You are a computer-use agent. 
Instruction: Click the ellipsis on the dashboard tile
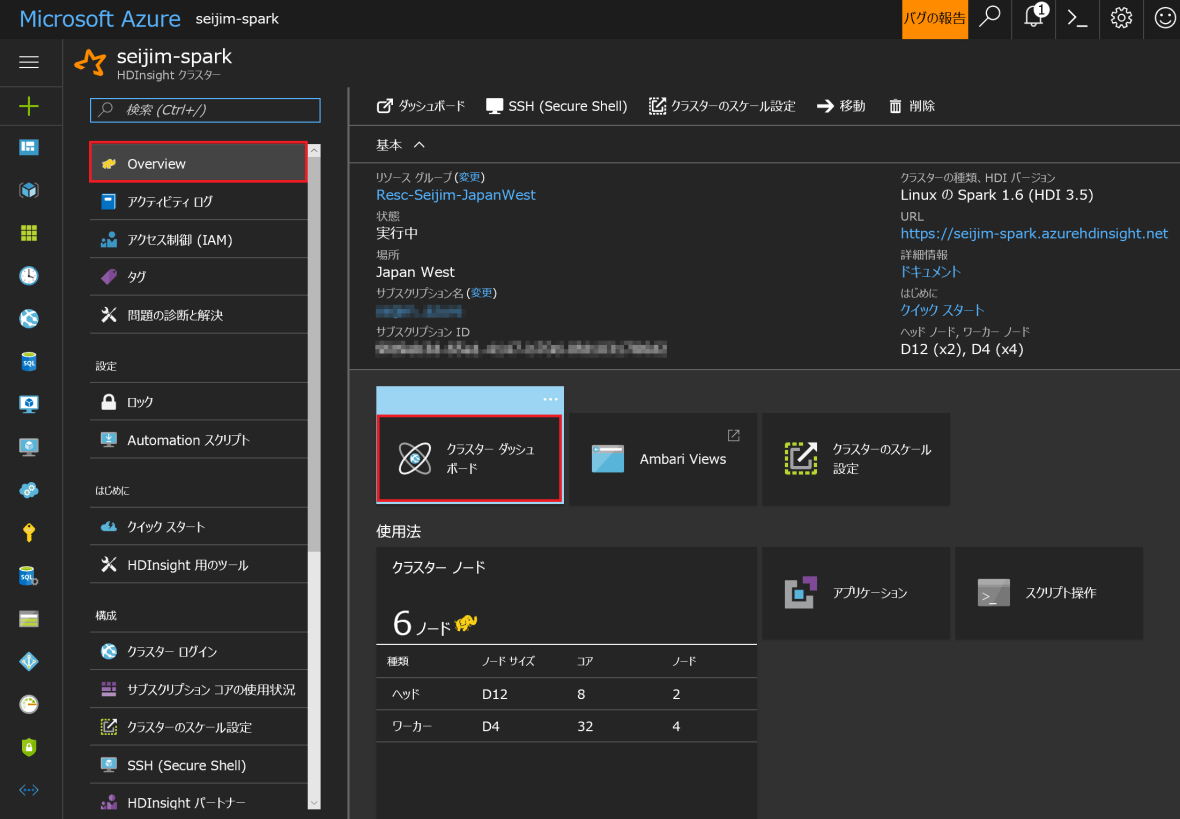(550, 399)
